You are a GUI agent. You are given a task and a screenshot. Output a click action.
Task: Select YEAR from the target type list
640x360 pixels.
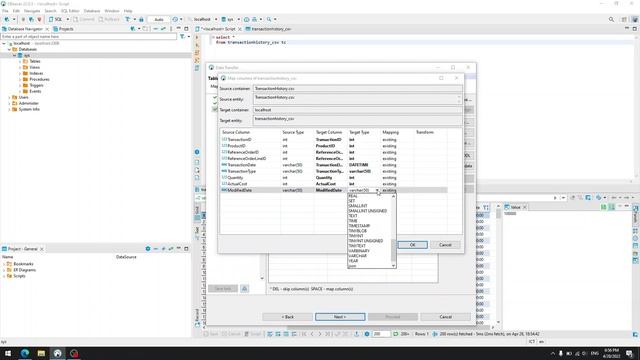[x=353, y=261]
